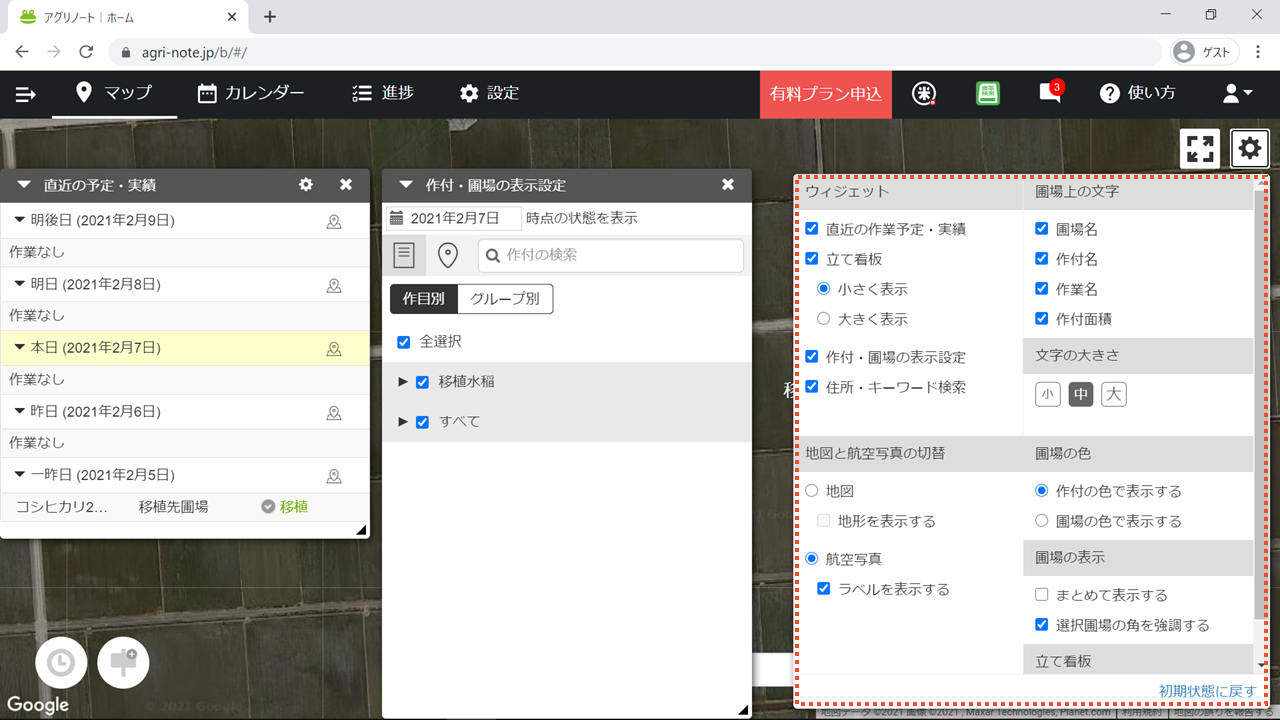Open the カレンダー tab
1280x720 pixels.
click(x=251, y=93)
